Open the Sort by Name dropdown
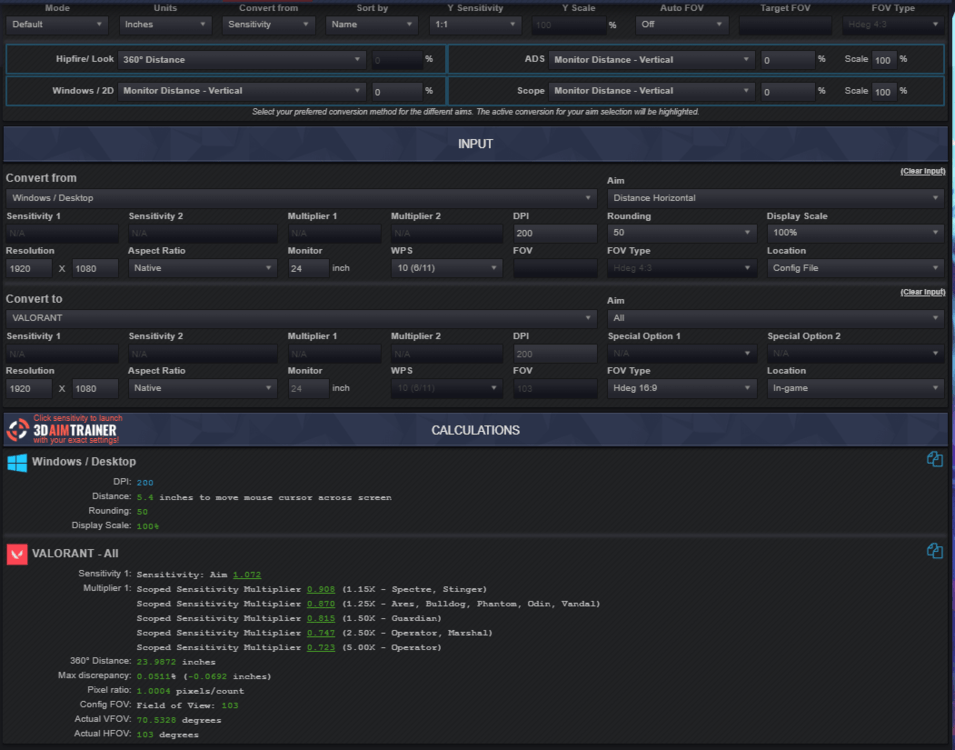955x750 pixels. [x=372, y=25]
